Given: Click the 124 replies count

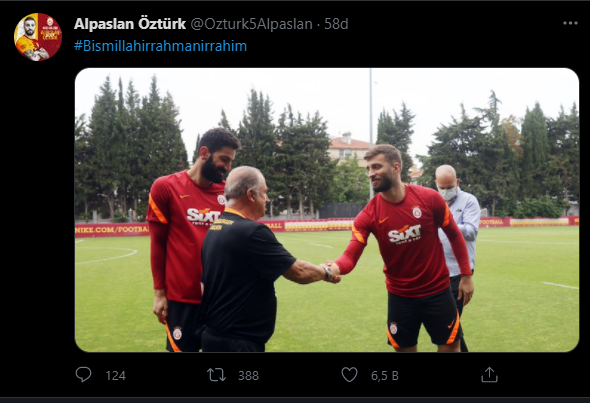Looking at the screenshot, I should coord(116,376).
